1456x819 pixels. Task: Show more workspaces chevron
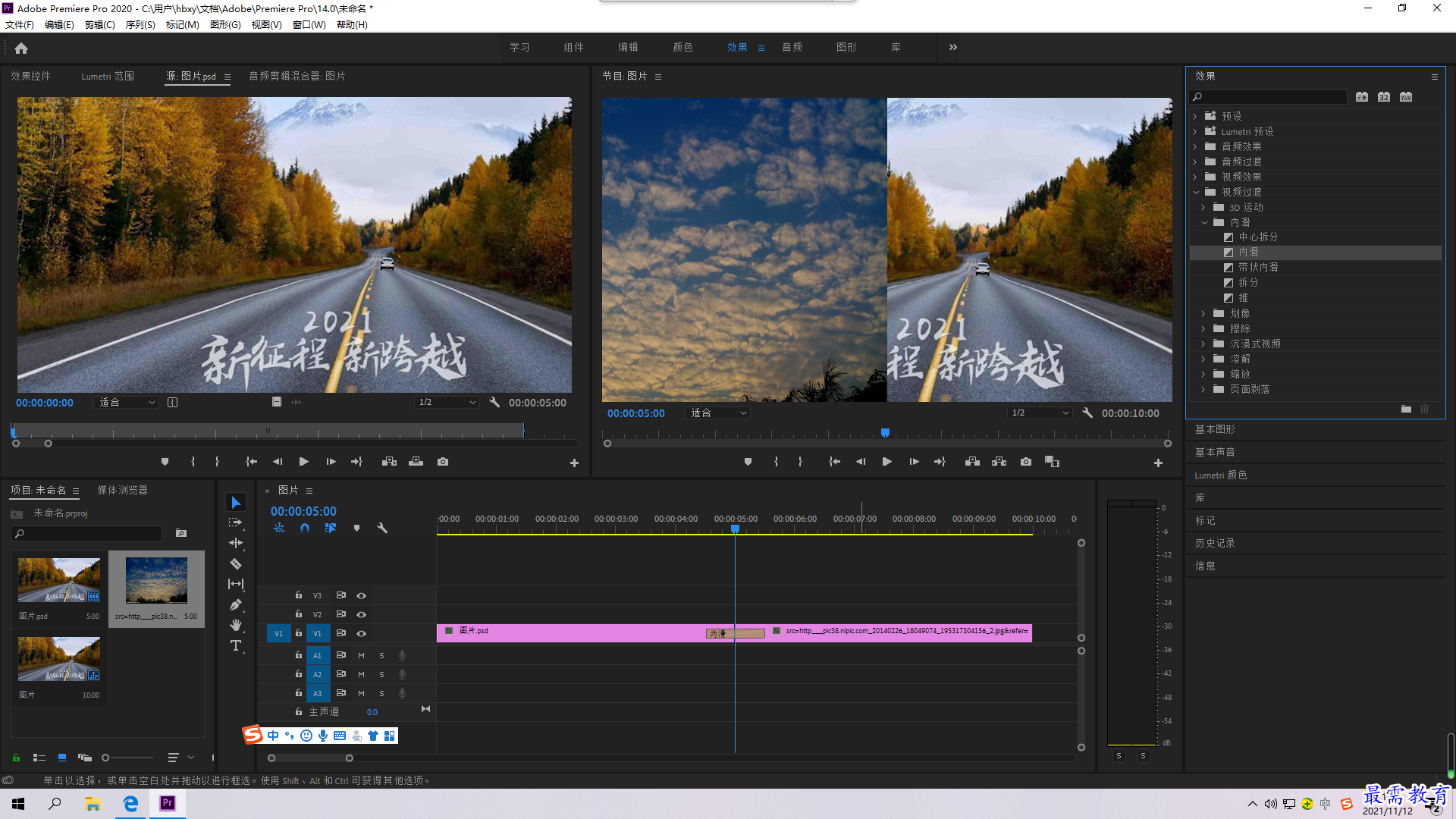(953, 47)
